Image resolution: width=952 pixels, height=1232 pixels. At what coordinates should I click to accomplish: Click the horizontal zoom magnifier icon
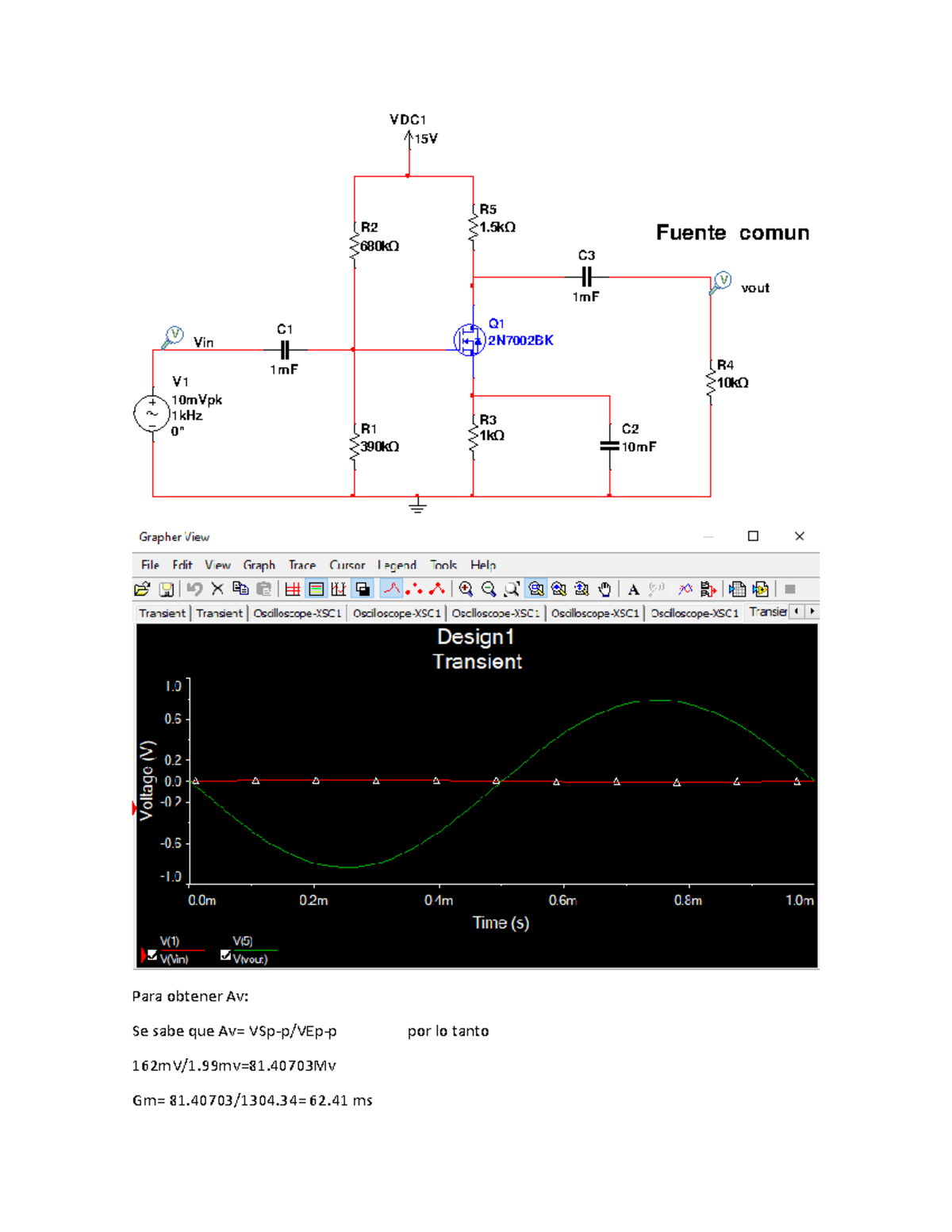click(559, 589)
